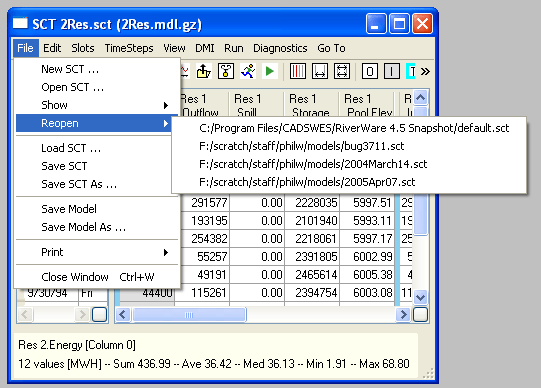Reopen bug3711.sct from recent list
This screenshot has height=388, width=541.
tap(302, 146)
